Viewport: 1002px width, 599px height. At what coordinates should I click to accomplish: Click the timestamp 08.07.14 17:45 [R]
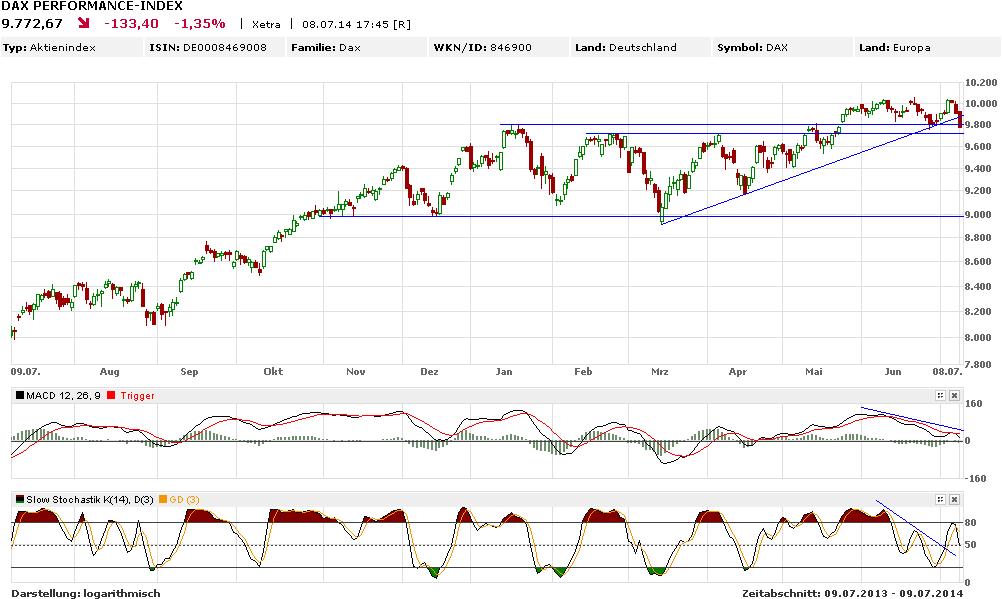coord(357,25)
